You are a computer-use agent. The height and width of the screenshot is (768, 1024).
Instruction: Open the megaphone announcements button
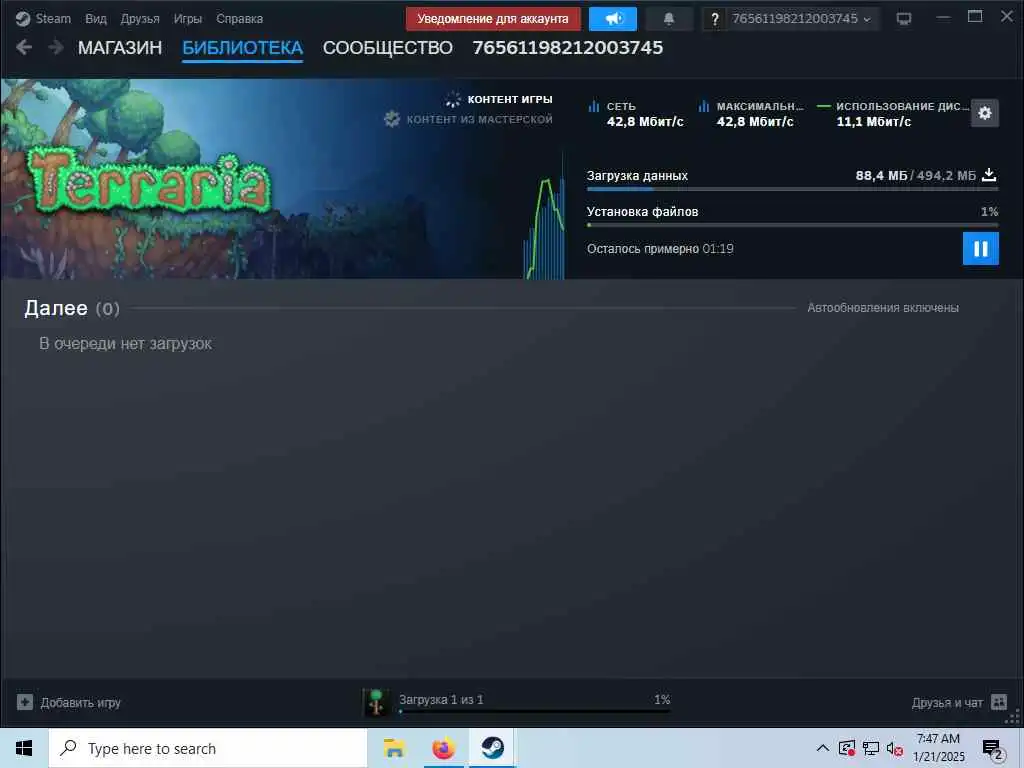tap(613, 19)
